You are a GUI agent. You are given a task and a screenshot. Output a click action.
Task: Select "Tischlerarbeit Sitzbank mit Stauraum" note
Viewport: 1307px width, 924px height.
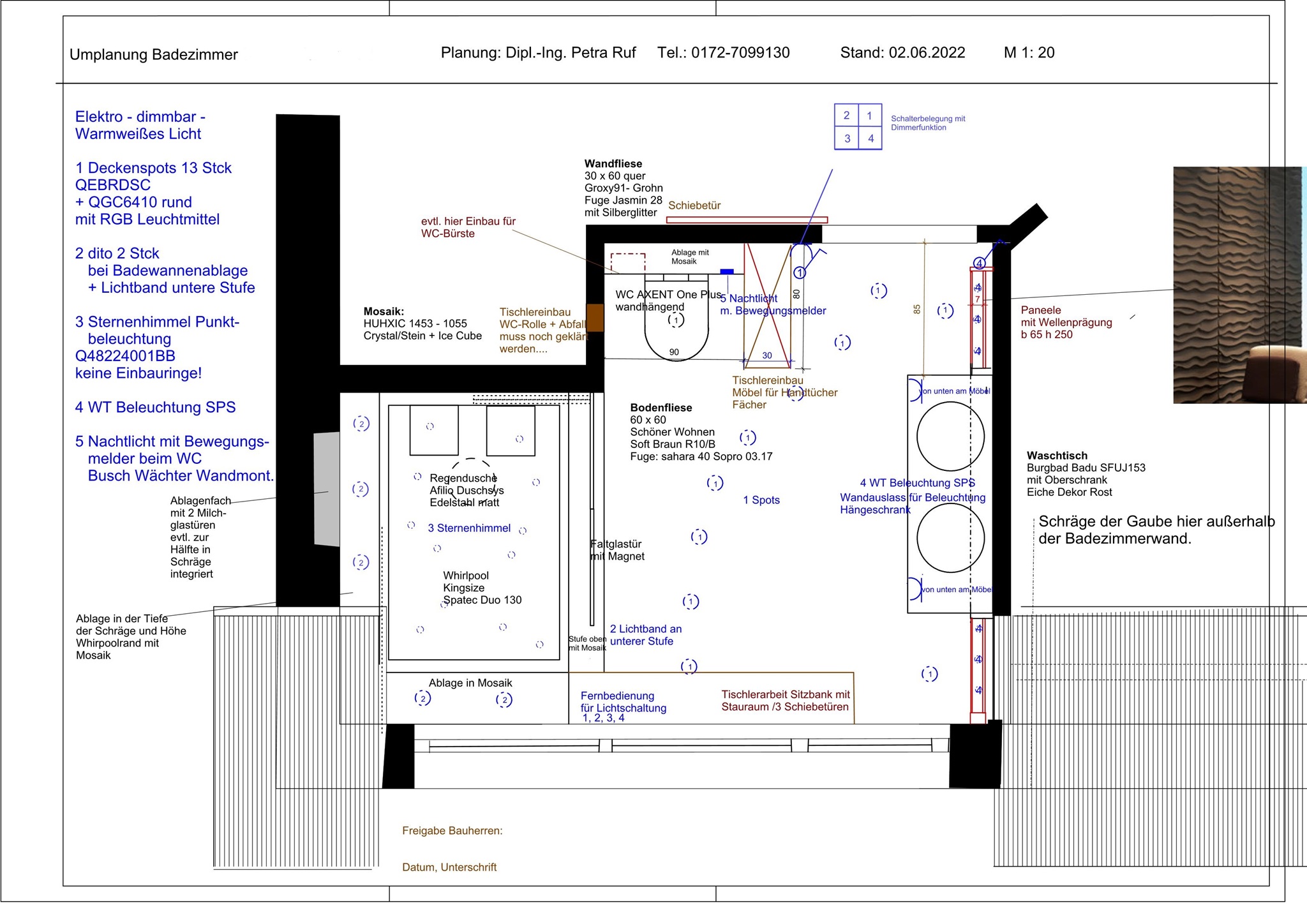tap(786, 701)
